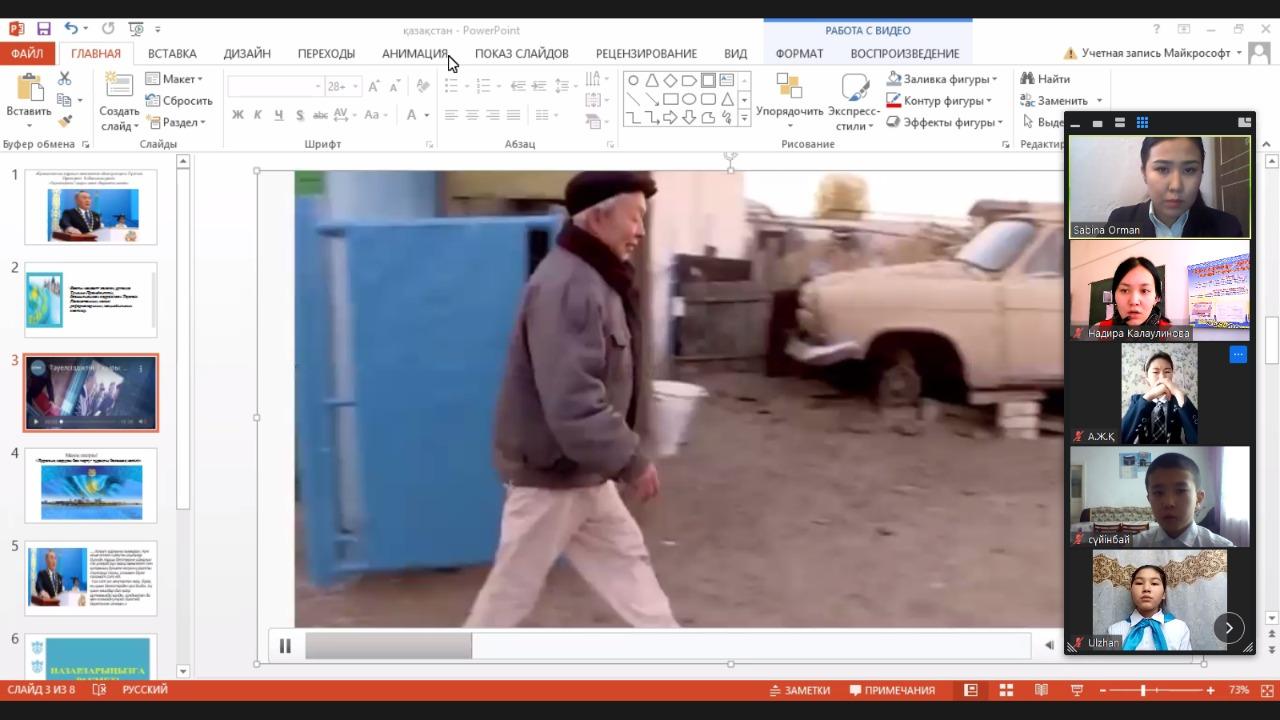Click the Cut scissors icon
Screen dimensions: 1280x720
(x=65, y=79)
